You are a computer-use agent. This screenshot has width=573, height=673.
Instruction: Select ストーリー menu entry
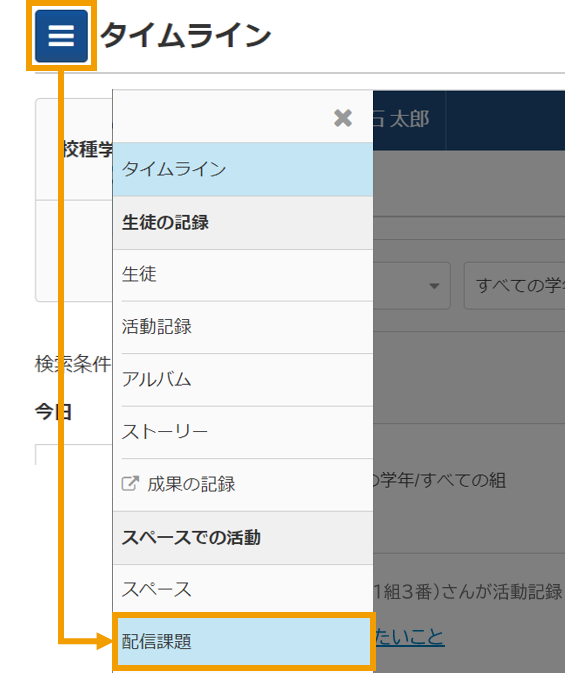(243, 432)
